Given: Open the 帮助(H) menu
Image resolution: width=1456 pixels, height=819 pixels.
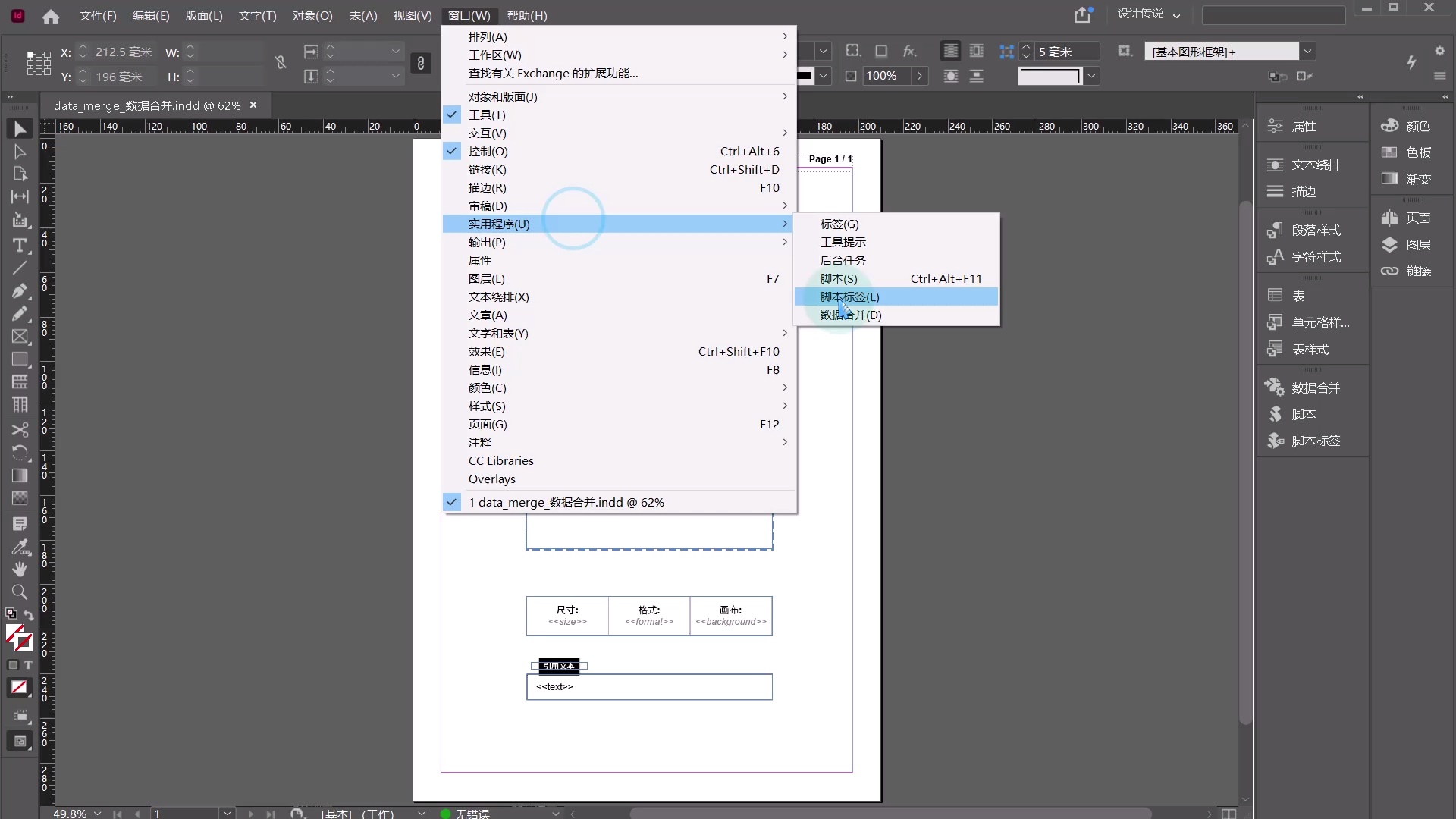Looking at the screenshot, I should click(x=527, y=15).
